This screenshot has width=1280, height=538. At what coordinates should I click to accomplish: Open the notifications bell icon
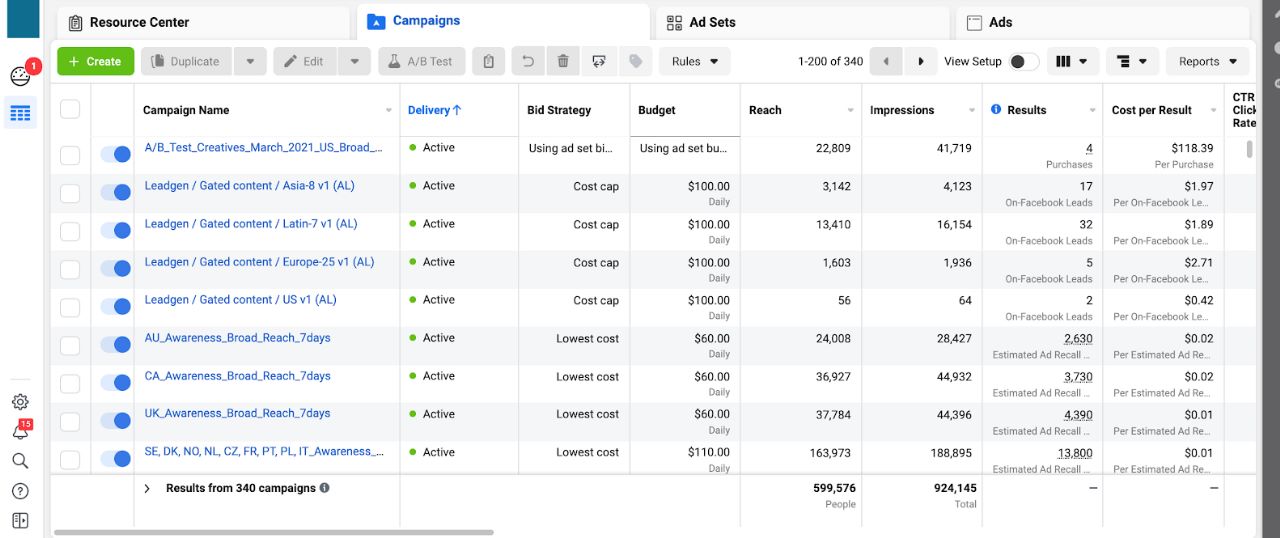(20, 431)
